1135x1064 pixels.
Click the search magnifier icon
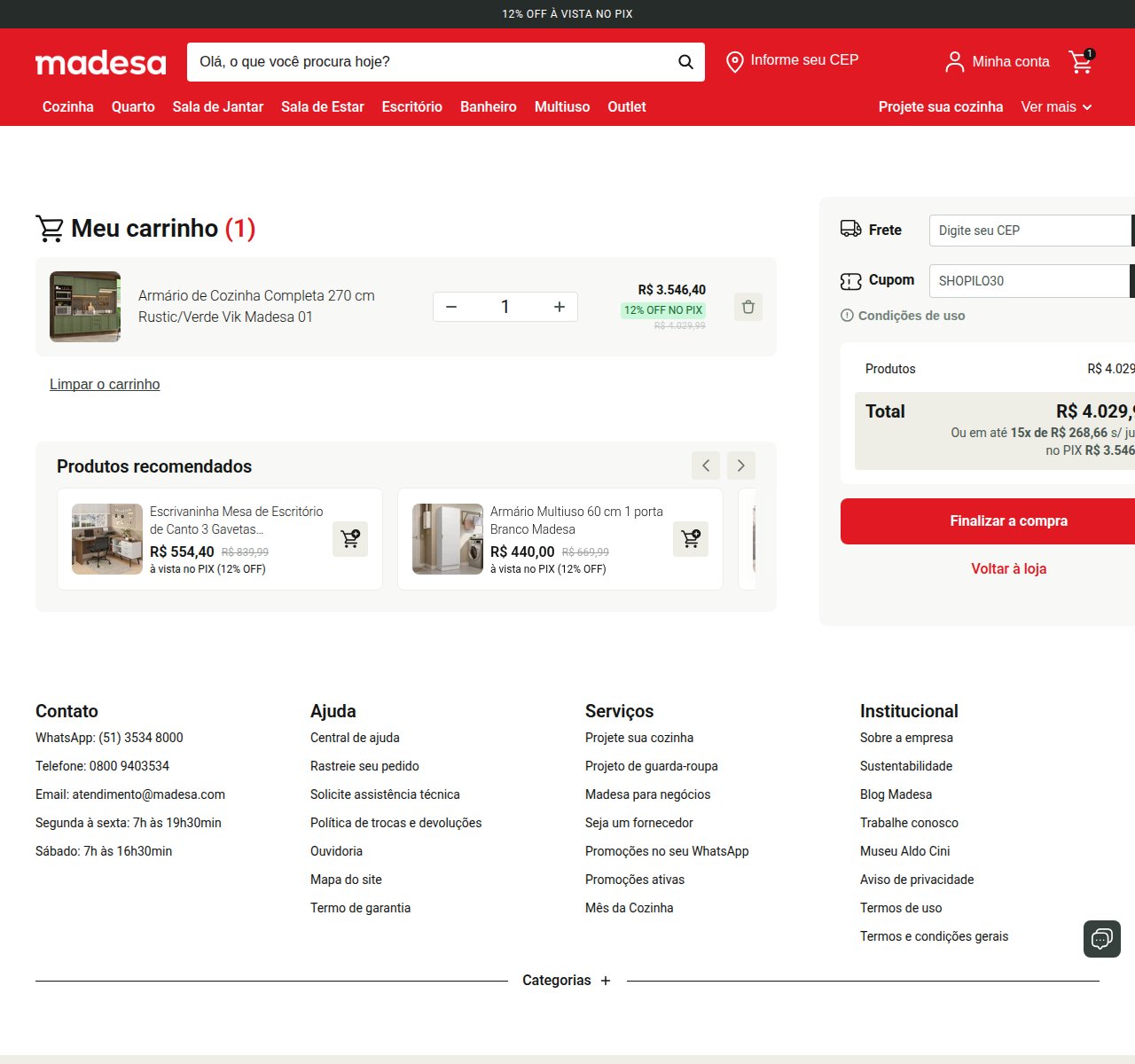tap(685, 62)
